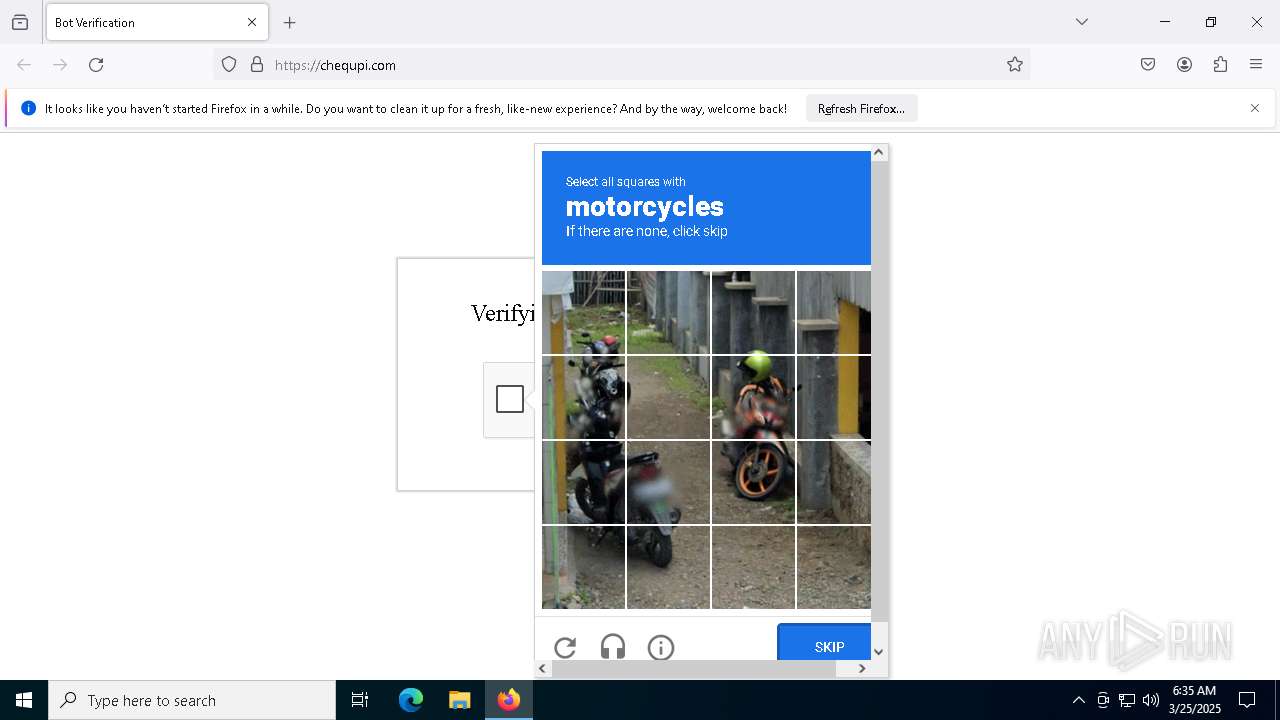Open File Explorer from the taskbar
1280x720 pixels.
(x=459, y=700)
